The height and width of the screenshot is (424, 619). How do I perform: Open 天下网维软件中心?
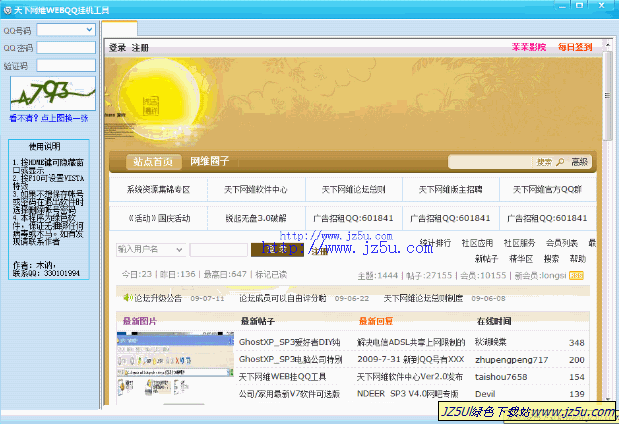pos(256,190)
